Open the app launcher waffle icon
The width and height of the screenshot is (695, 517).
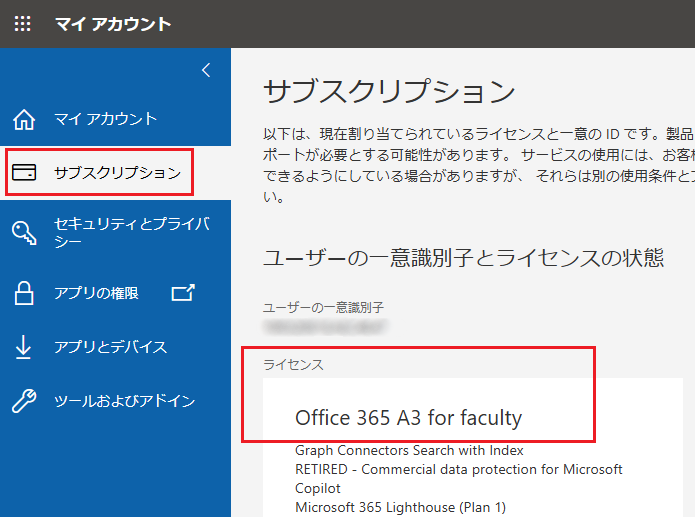(23, 23)
